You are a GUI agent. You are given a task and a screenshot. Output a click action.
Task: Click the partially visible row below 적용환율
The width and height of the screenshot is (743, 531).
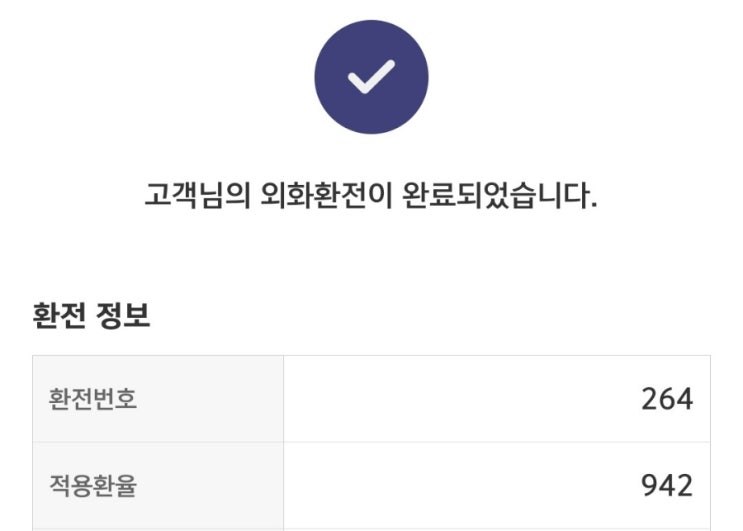coord(158,526)
